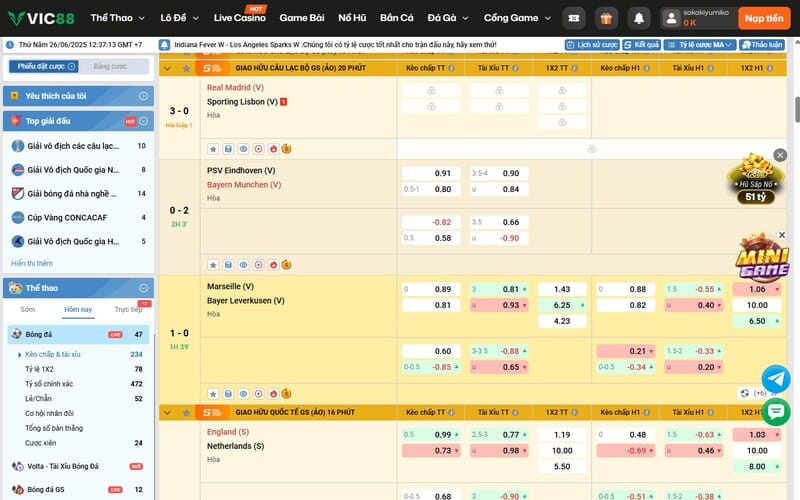
Task: Click the Nạp tiền deposit button
Action: point(764,18)
